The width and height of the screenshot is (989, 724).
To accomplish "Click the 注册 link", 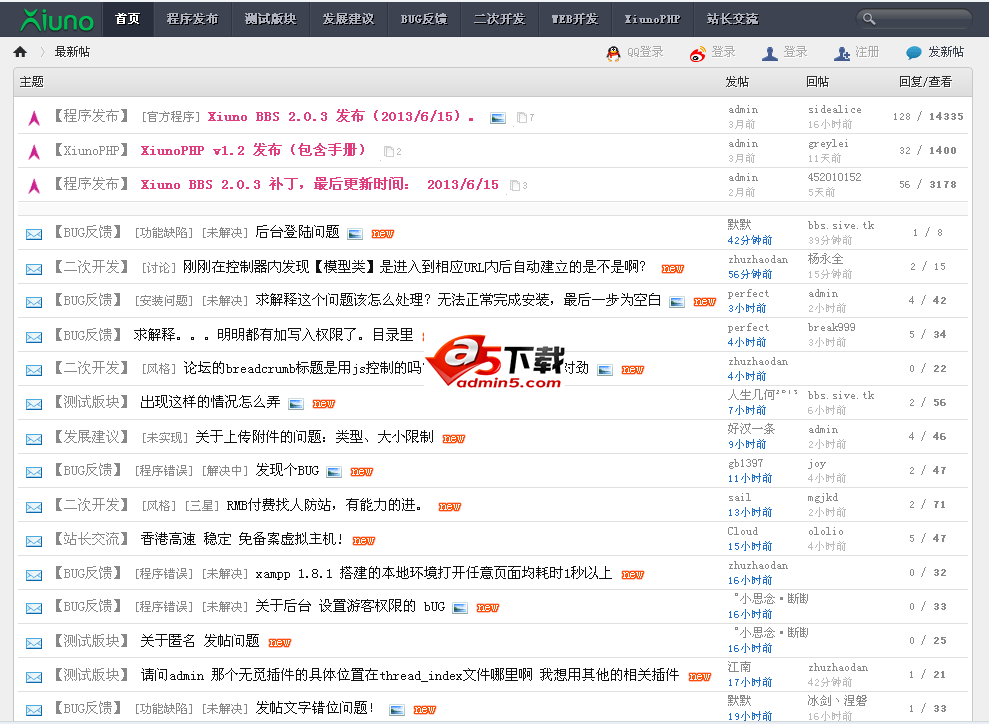I will click(x=867, y=52).
